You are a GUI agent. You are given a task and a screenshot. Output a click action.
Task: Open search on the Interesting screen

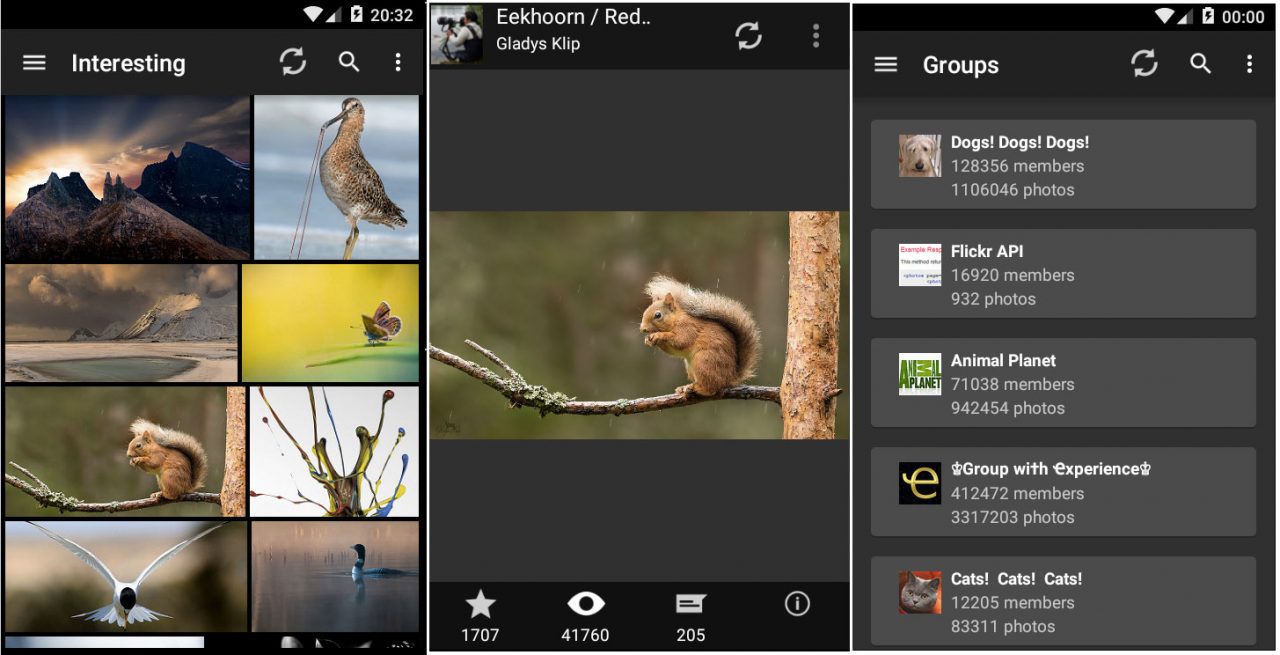pyautogui.click(x=348, y=62)
